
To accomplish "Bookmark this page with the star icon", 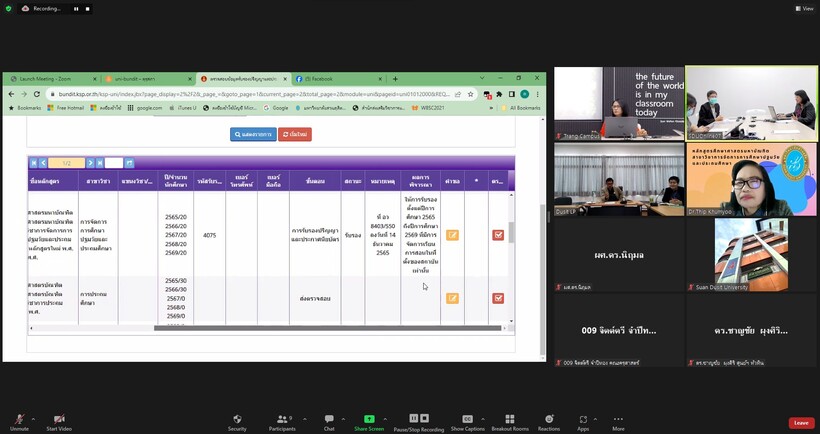I will [x=471, y=94].
